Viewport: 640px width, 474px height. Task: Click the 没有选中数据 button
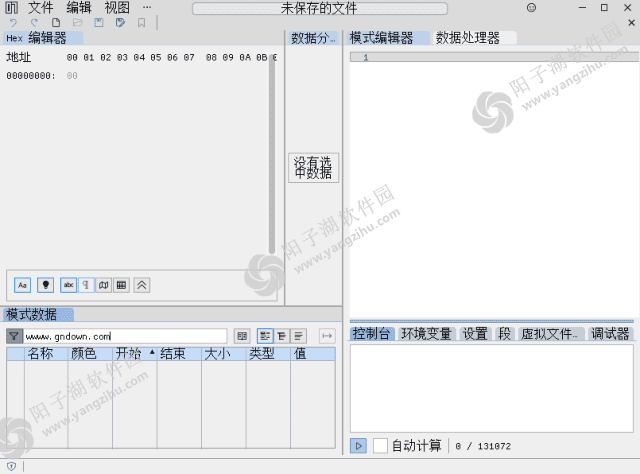[313, 168]
